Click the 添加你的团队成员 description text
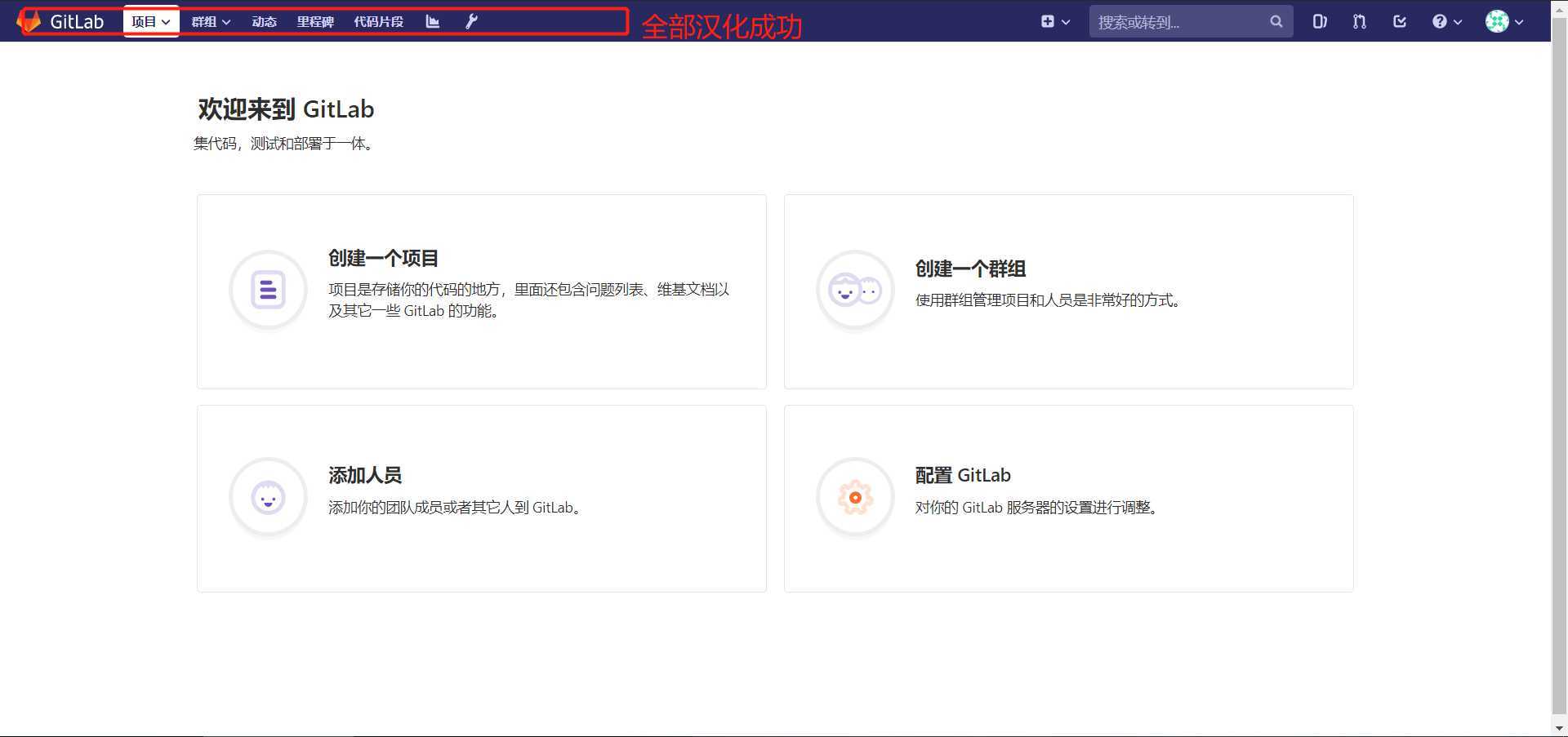1568x737 pixels. 456,508
